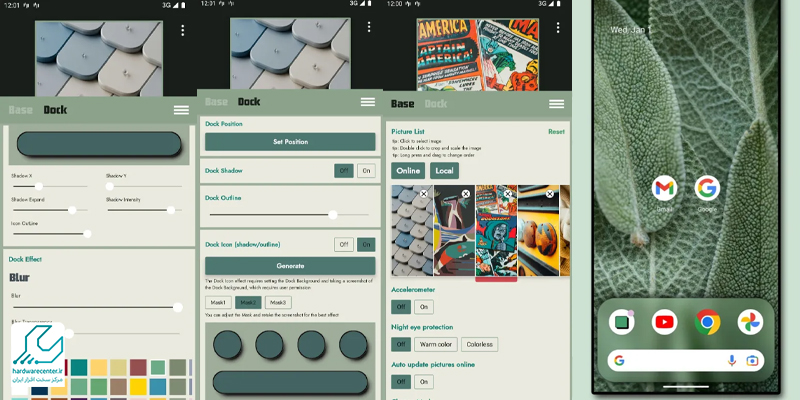Viewport: 800px width, 400px height.
Task: Tap the microphone in Google search bar
Action: point(732,360)
